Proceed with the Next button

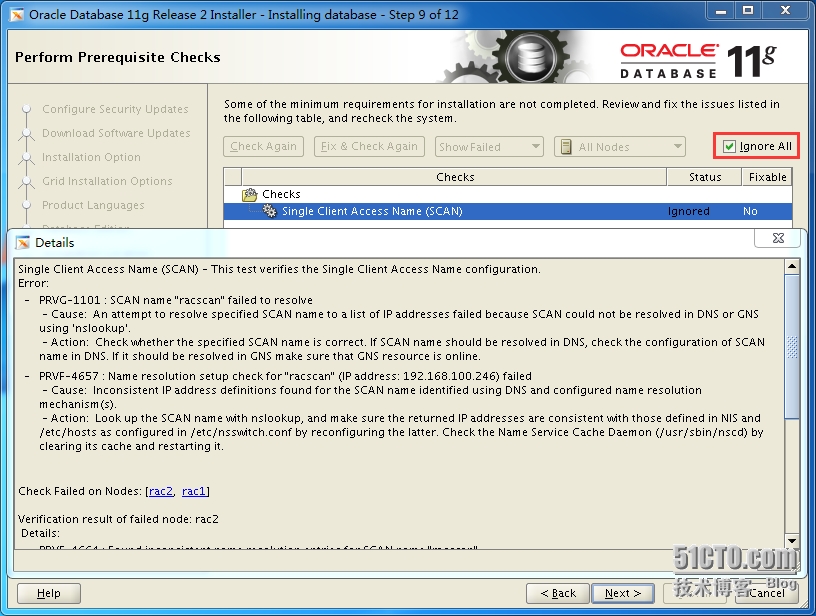point(622,593)
